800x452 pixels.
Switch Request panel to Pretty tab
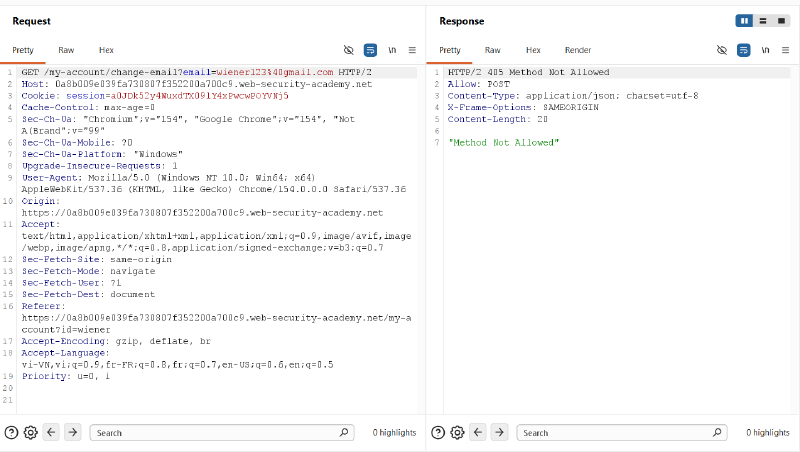click(x=23, y=50)
